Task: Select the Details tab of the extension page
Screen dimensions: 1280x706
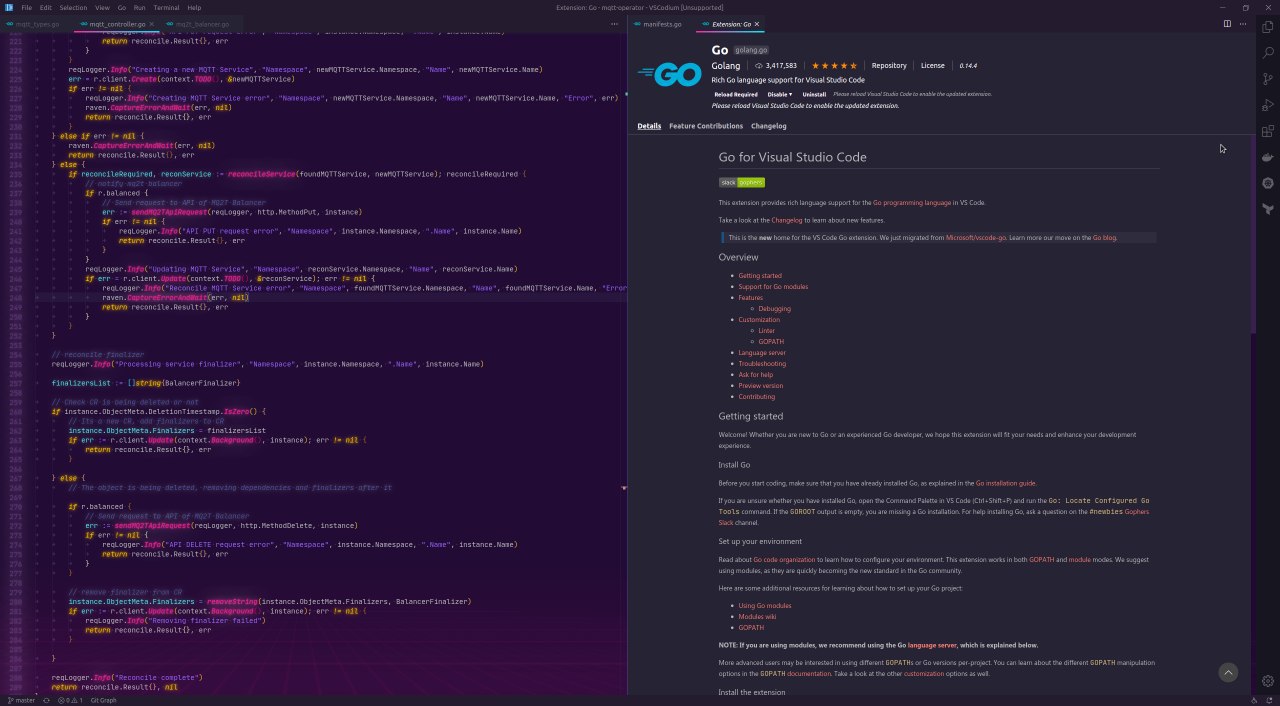Action: [649, 126]
